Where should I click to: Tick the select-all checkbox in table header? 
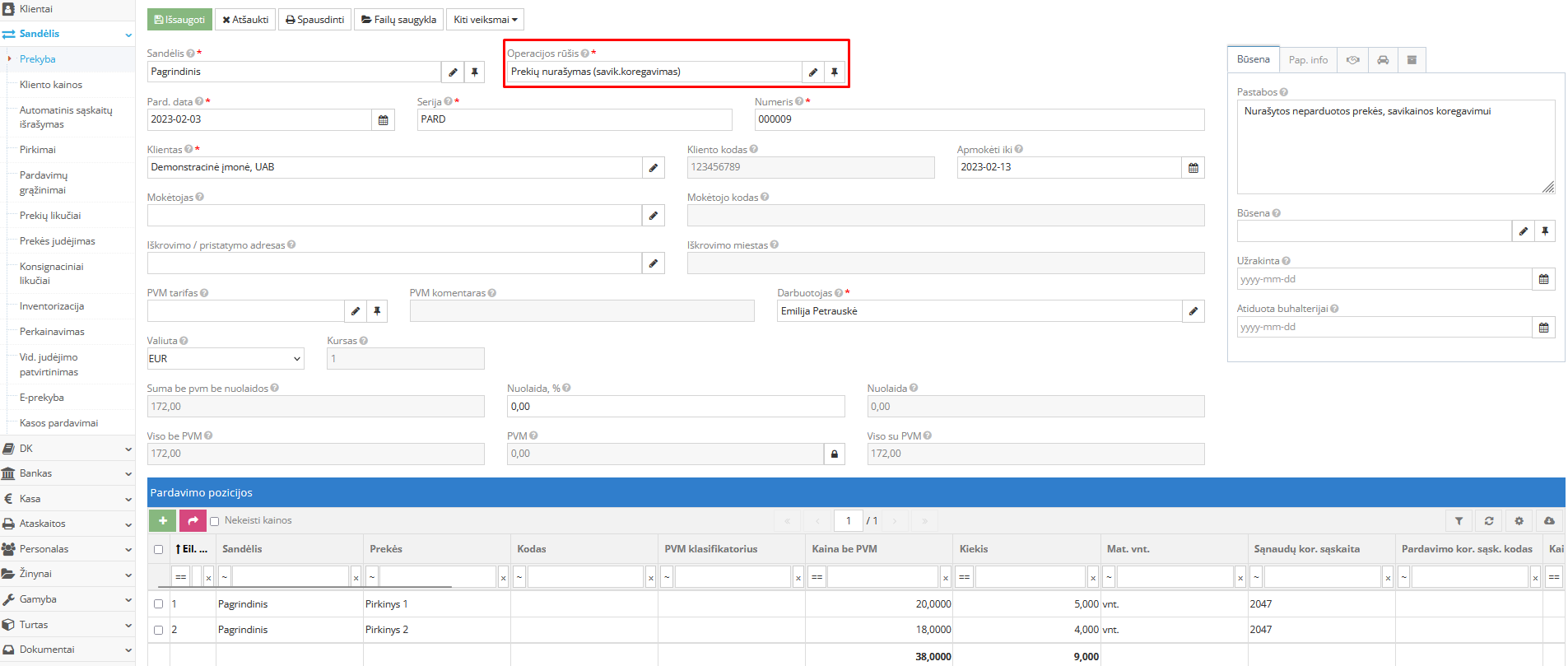(x=159, y=549)
